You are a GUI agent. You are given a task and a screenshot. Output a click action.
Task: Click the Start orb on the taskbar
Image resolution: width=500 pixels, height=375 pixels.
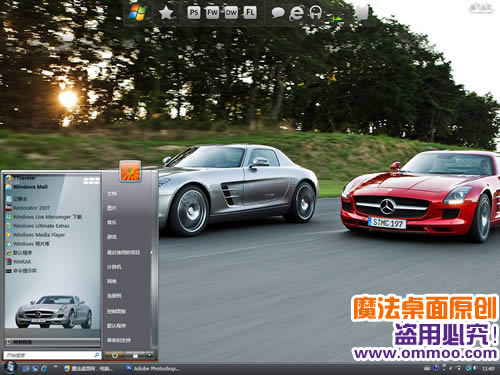pos(10,367)
